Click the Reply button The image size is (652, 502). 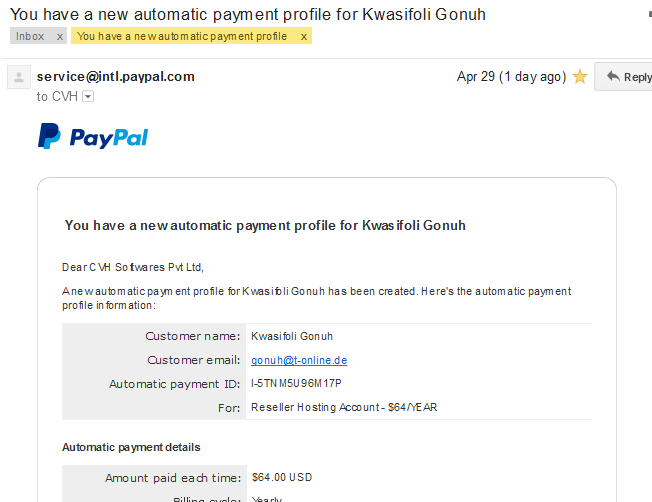pyautogui.click(x=625, y=77)
